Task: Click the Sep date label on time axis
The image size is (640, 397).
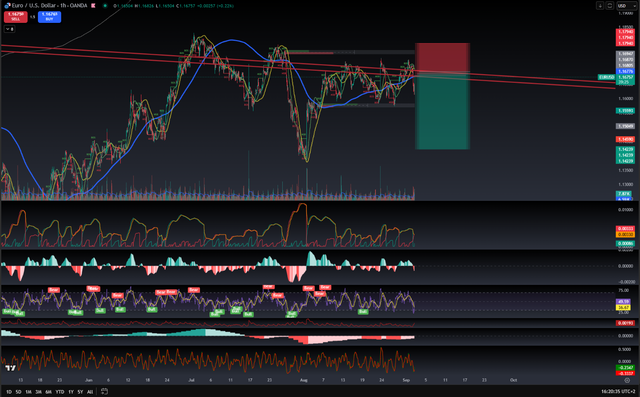Action: click(406, 380)
